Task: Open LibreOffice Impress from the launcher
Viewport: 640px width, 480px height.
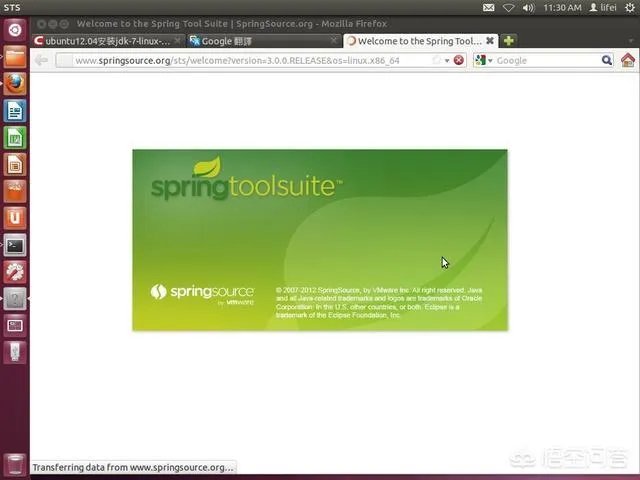Action: click(15, 164)
